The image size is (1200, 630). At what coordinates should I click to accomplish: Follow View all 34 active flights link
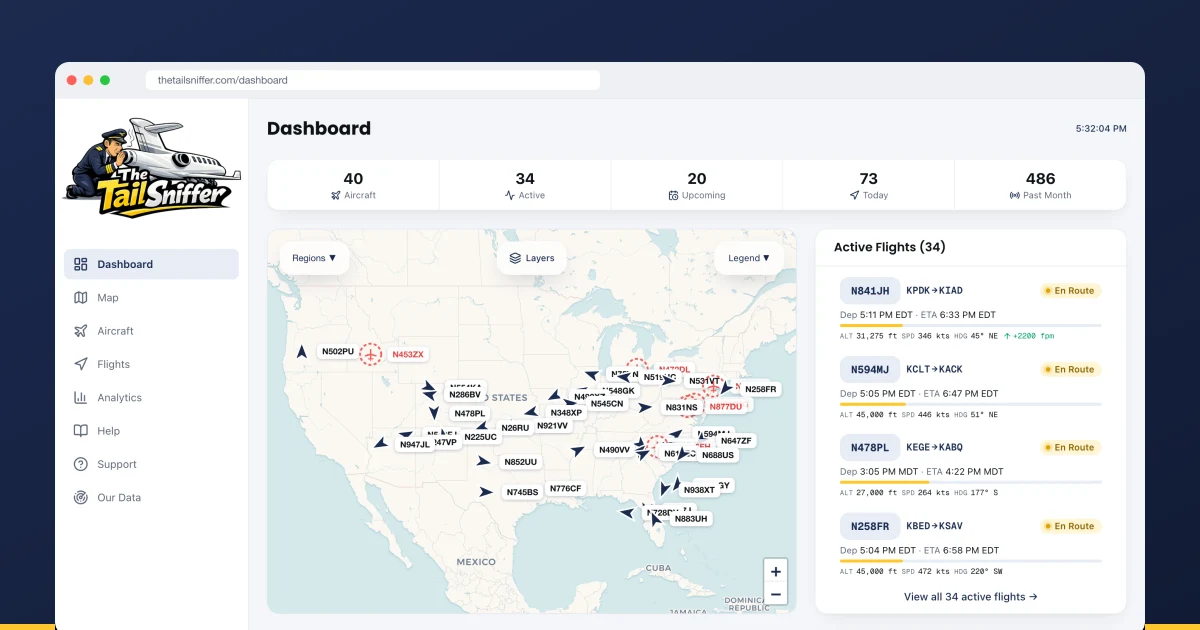point(970,597)
